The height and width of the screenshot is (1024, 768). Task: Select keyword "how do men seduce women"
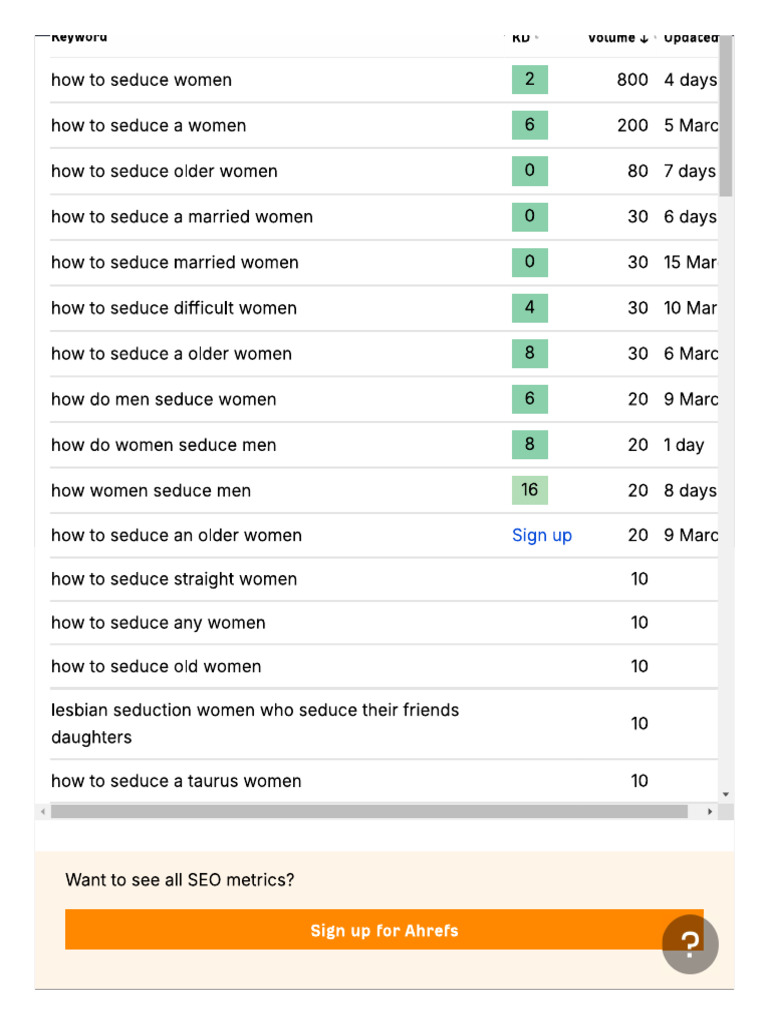pos(163,399)
